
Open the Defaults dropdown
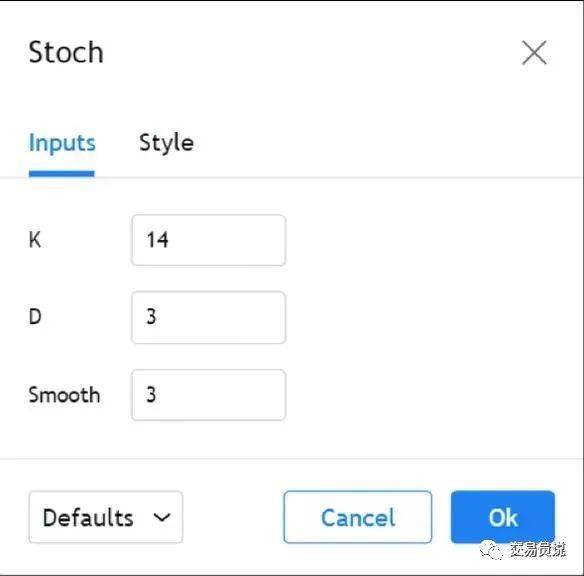click(106, 517)
